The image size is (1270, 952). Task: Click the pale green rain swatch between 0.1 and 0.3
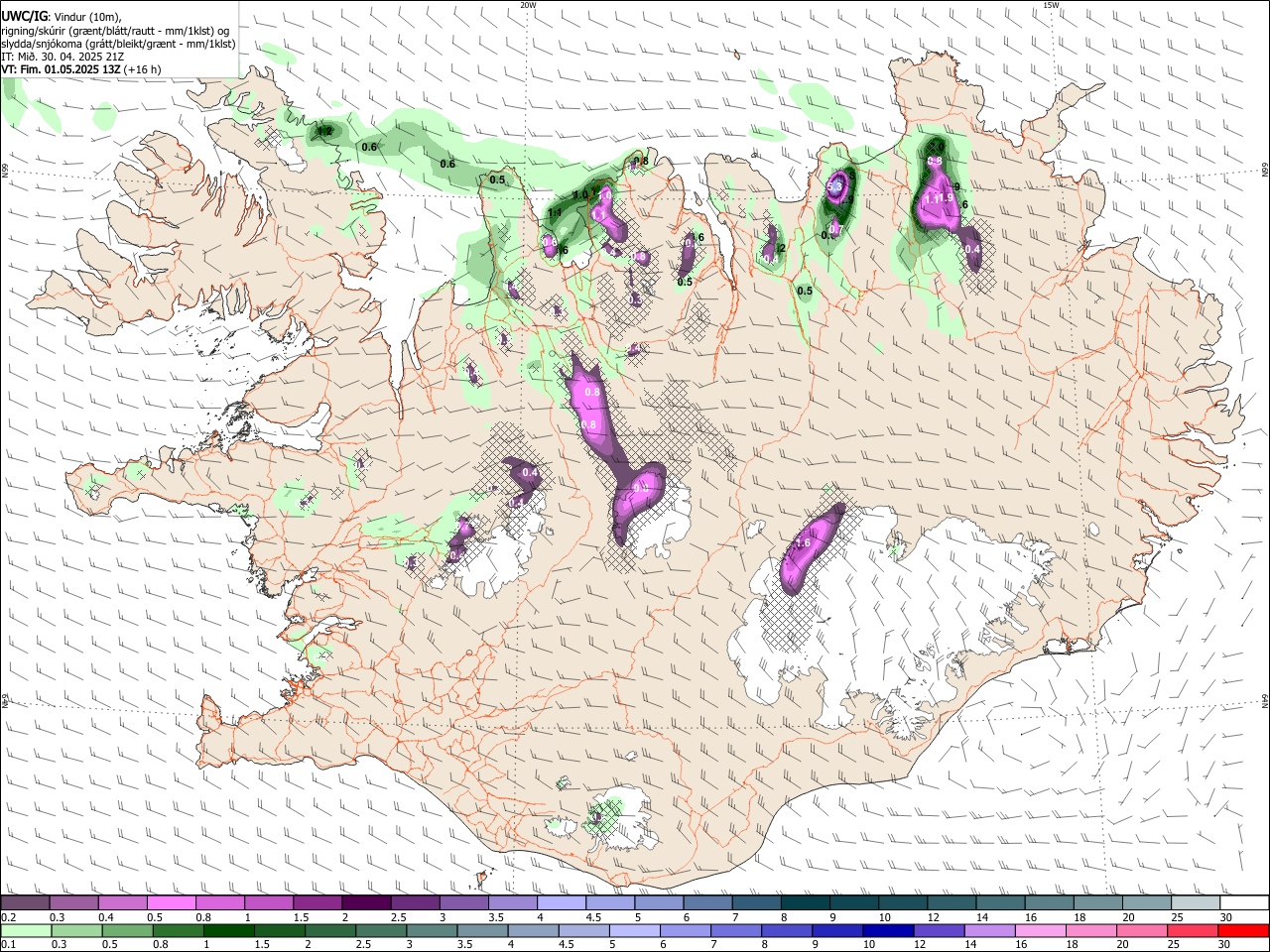point(25,930)
